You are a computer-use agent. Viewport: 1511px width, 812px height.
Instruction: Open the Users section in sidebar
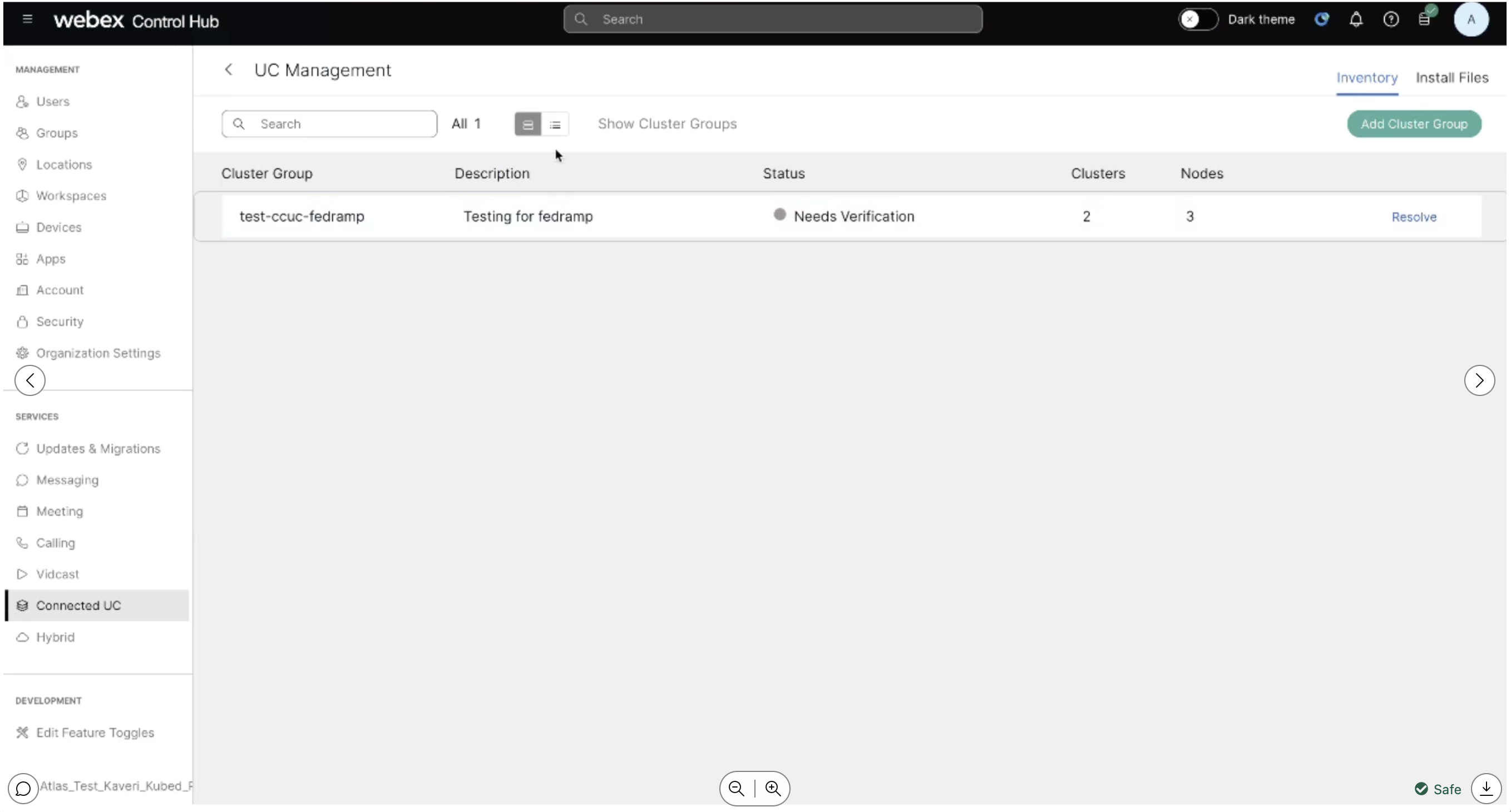(52, 101)
